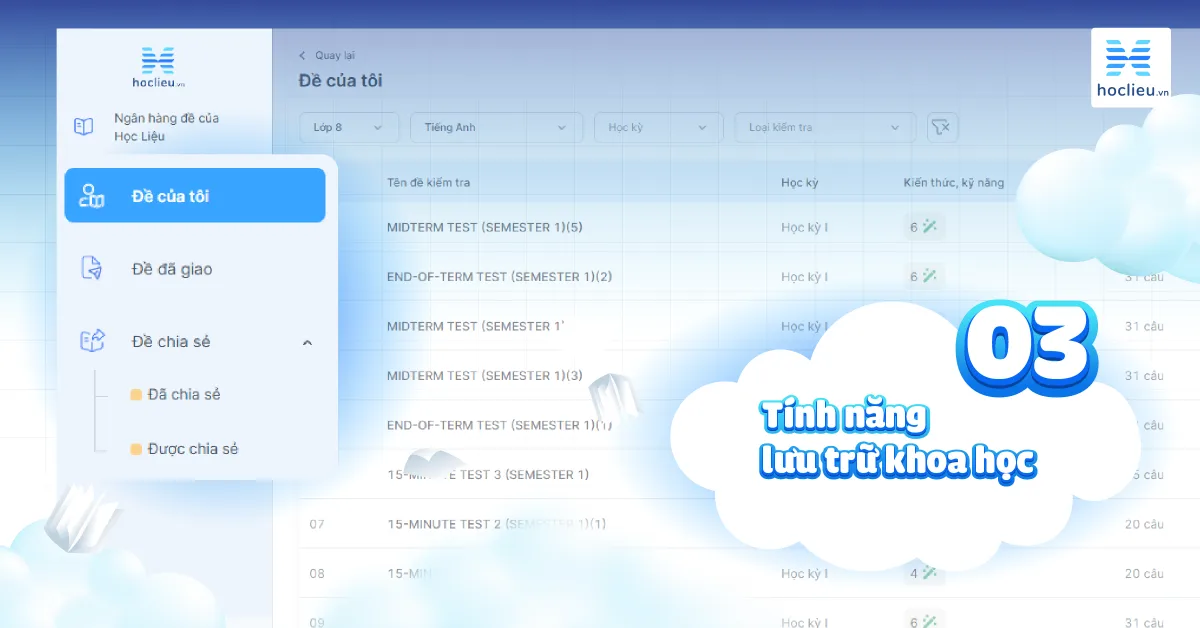Collapse the Đề chia sẻ chevron
Viewport: 1200px width, 628px height.
(307, 343)
